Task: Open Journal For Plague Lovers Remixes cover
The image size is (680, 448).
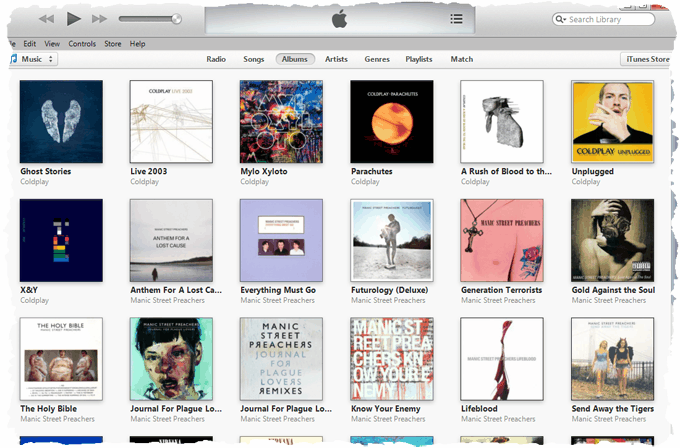Action: coord(281,359)
